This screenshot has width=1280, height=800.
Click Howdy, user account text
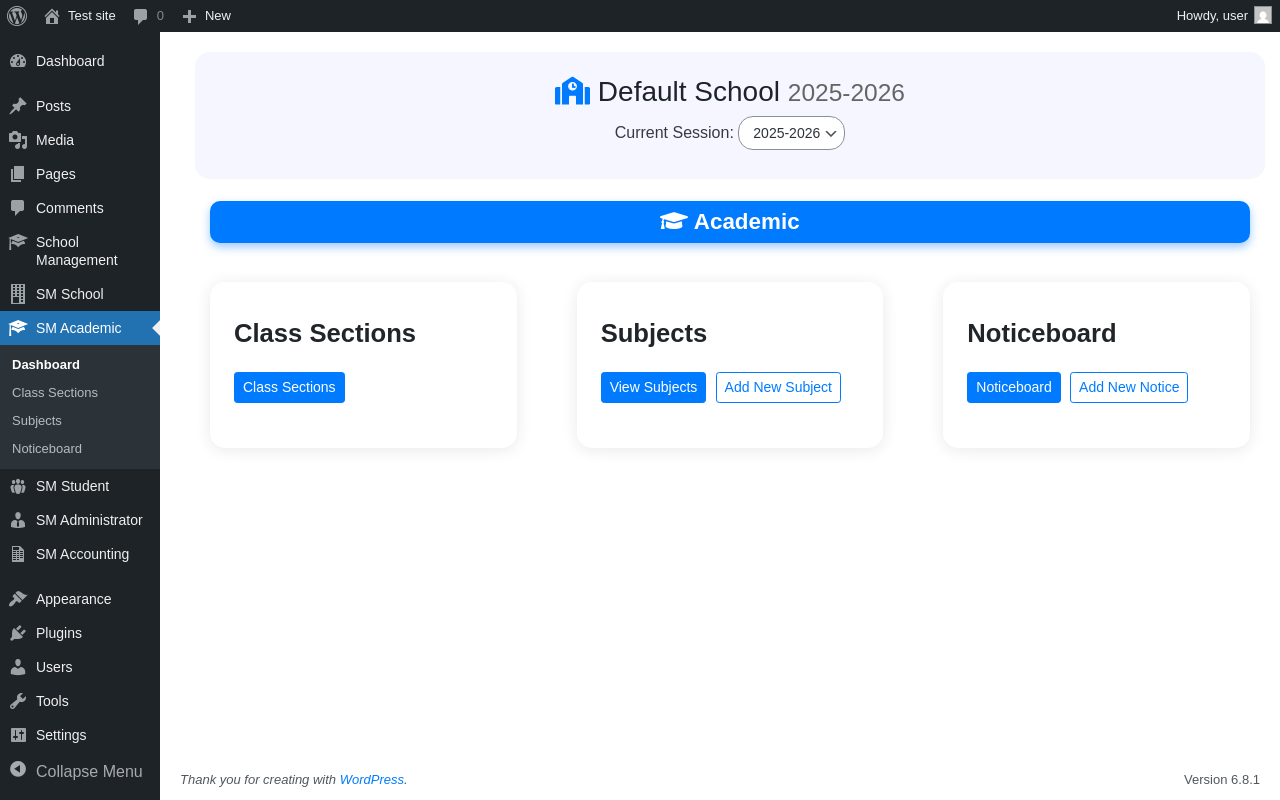pos(1212,16)
